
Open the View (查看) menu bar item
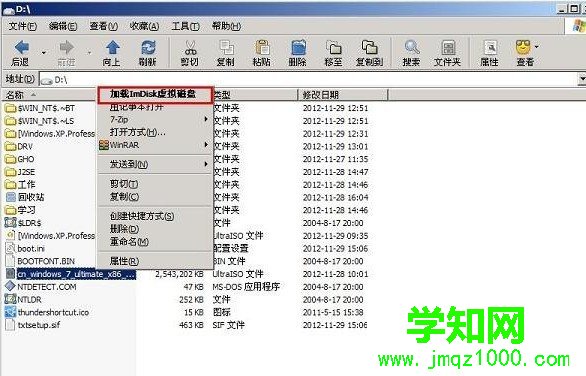pos(104,26)
